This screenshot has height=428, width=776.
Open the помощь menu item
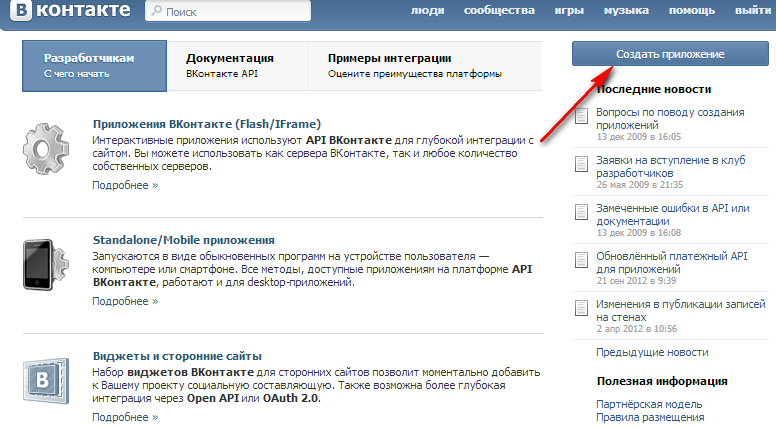pyautogui.click(x=692, y=10)
